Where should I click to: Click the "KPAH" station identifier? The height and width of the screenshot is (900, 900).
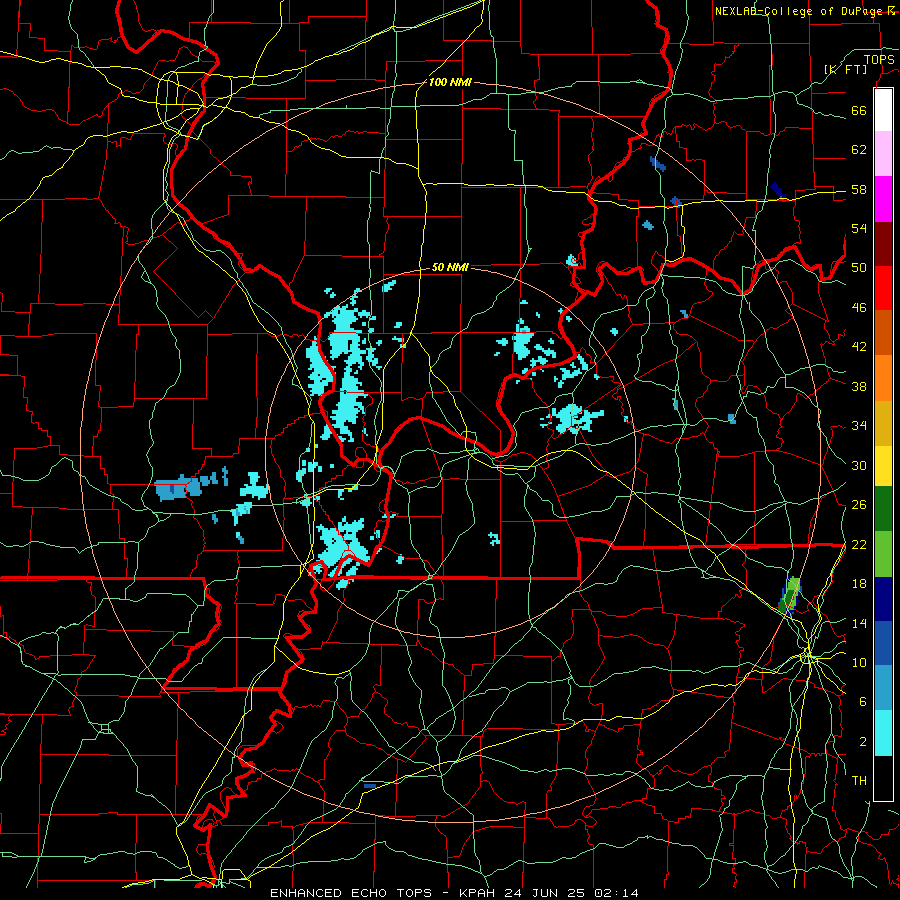[478, 893]
